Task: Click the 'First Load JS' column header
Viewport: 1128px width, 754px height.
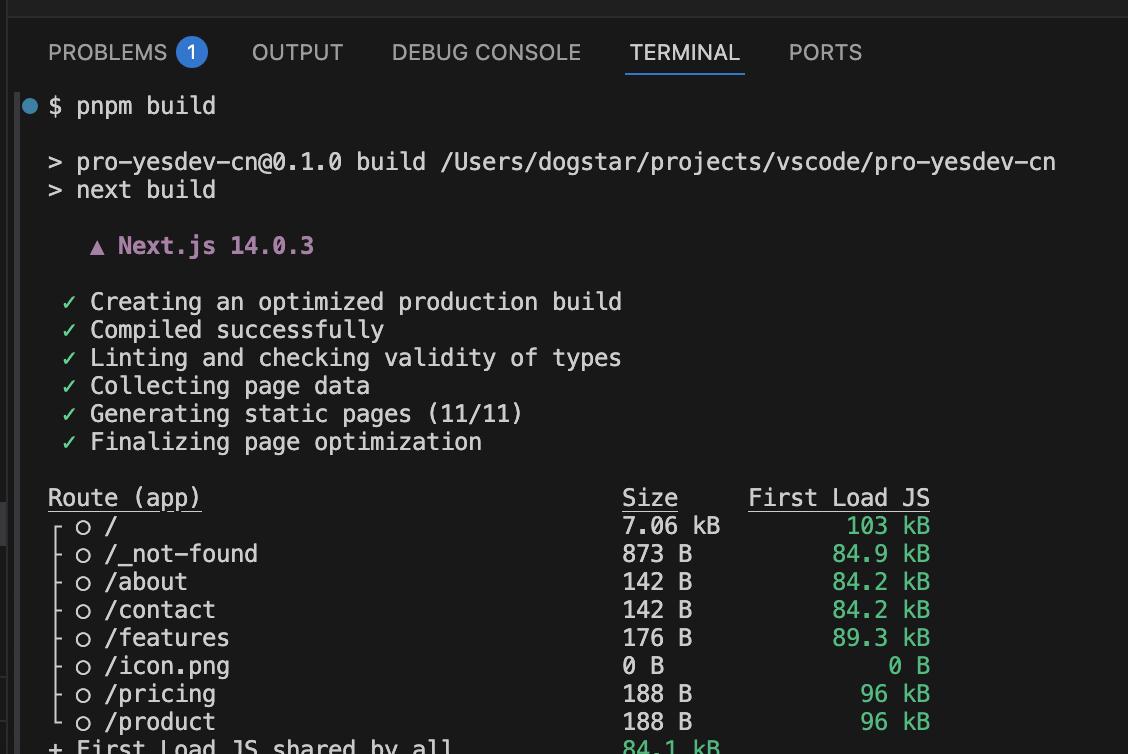Action: click(839, 498)
